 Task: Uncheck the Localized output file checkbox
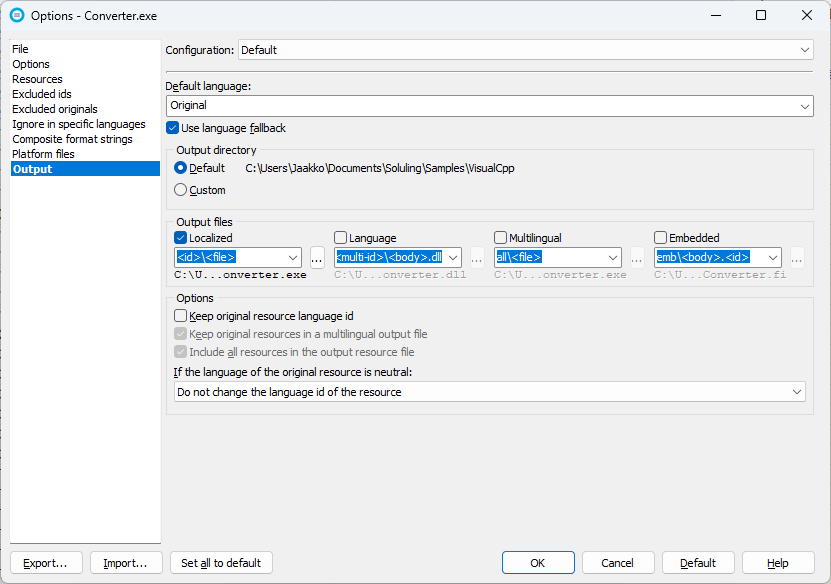180,237
